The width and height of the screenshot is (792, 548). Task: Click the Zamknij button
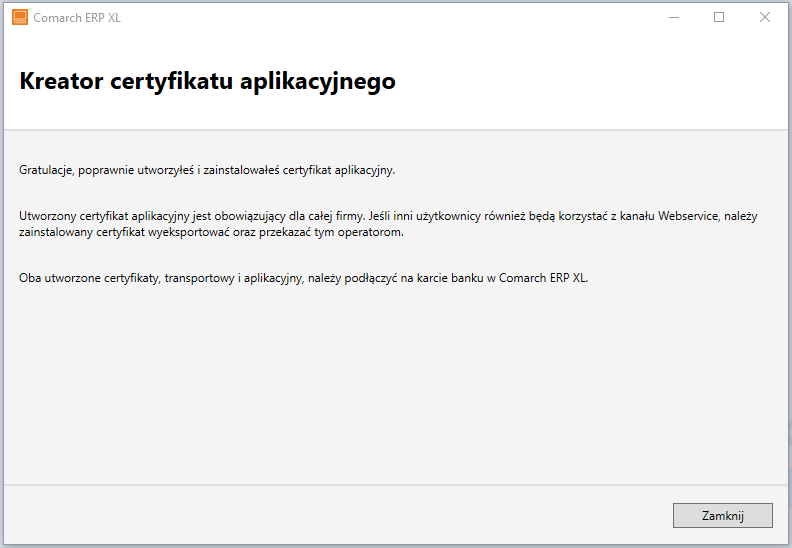pyautogui.click(x=723, y=516)
